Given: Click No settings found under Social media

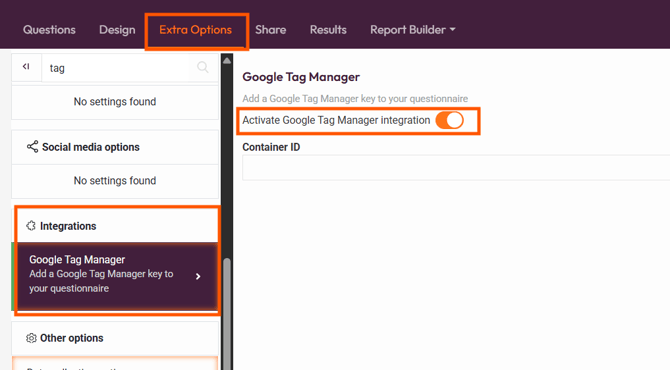Looking at the screenshot, I should tap(115, 181).
